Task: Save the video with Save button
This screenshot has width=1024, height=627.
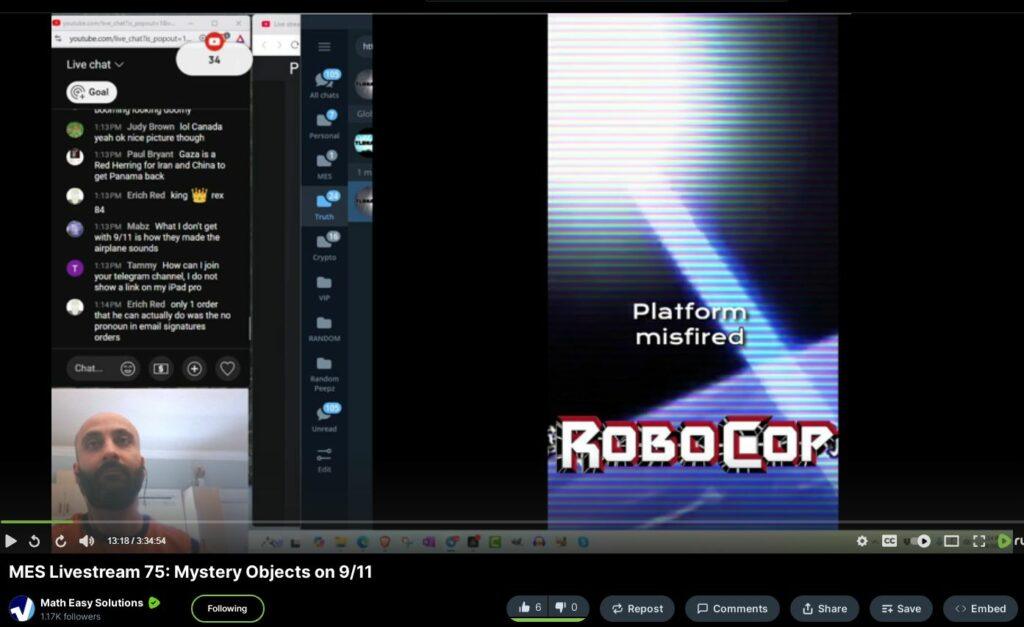Action: point(901,608)
